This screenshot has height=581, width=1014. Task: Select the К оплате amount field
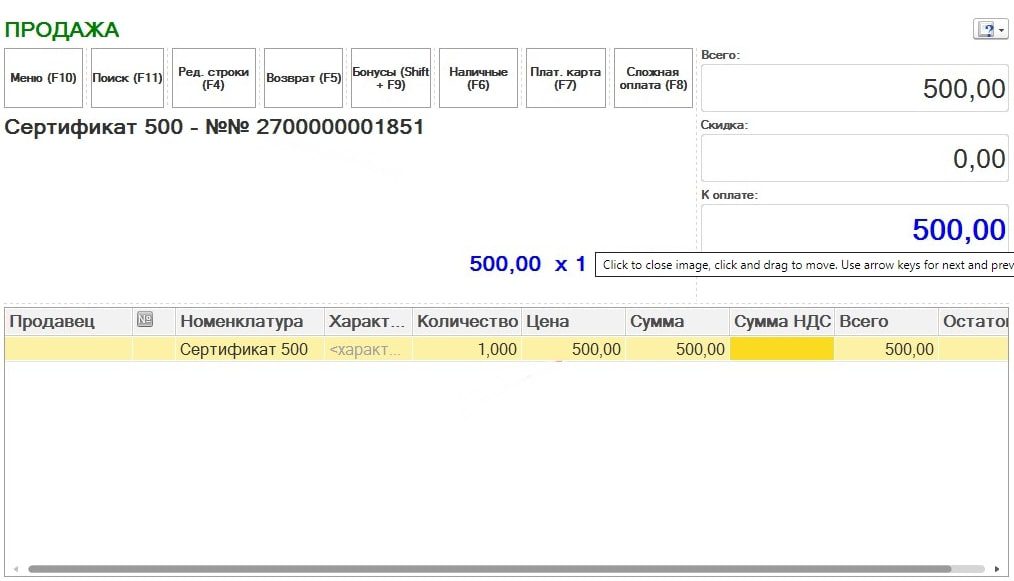click(x=854, y=229)
